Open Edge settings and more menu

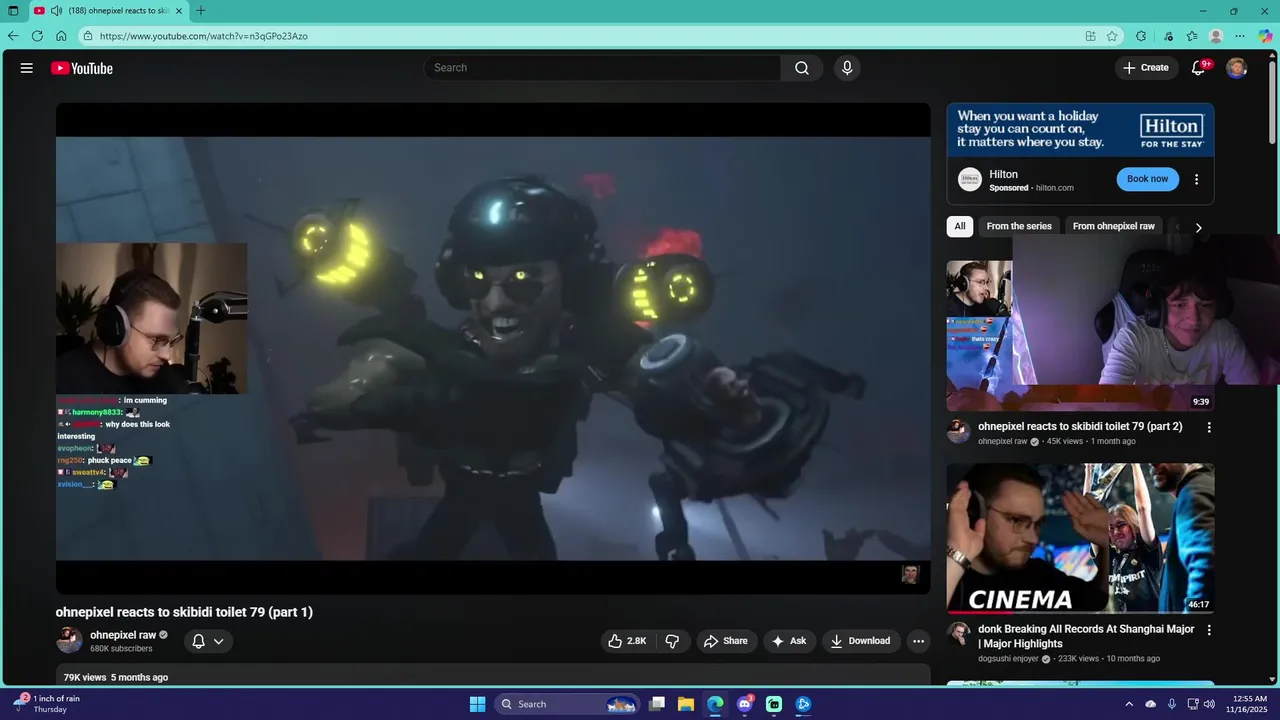click(x=1241, y=36)
